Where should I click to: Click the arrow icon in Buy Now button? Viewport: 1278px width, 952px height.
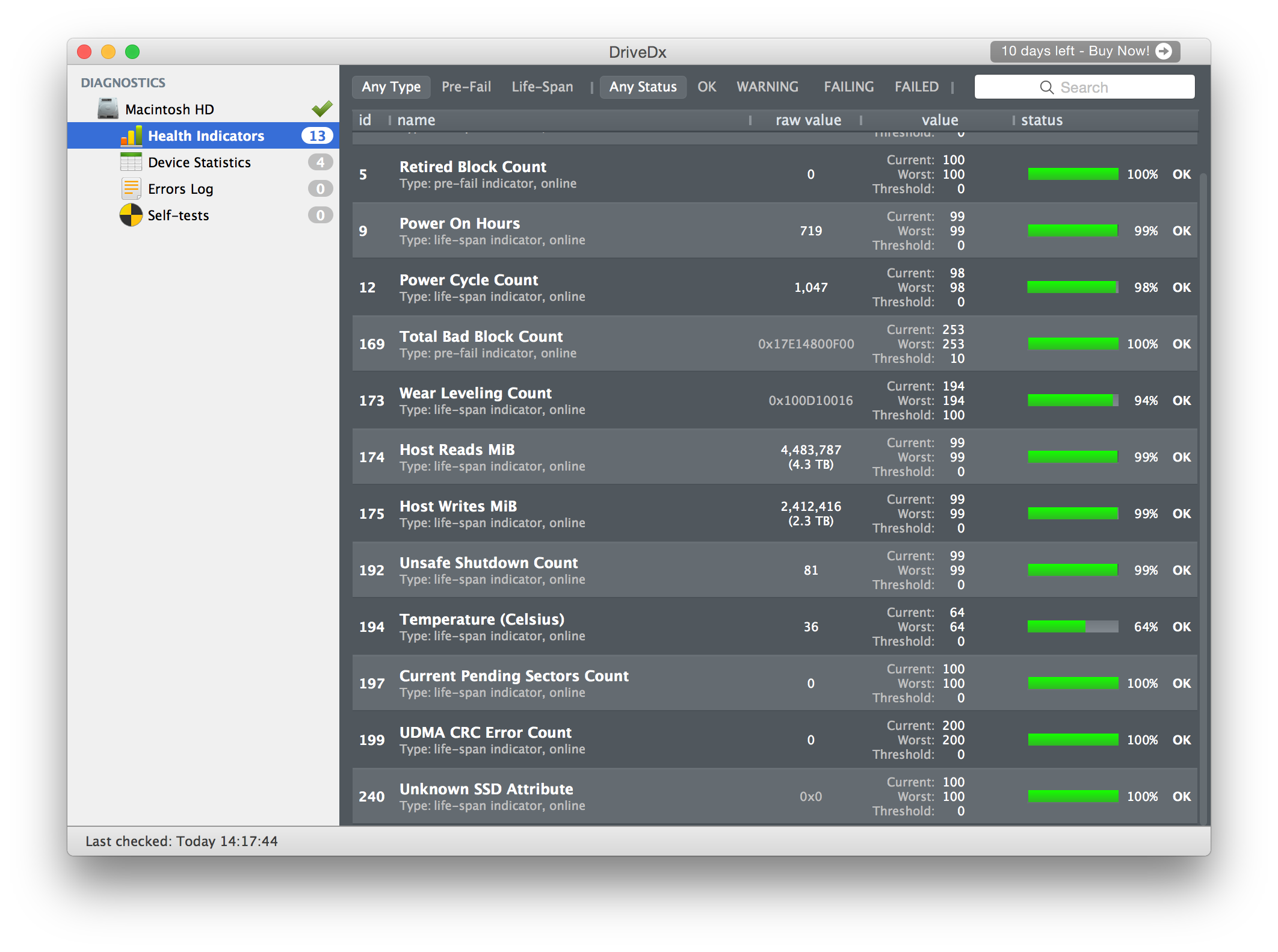coord(1164,51)
